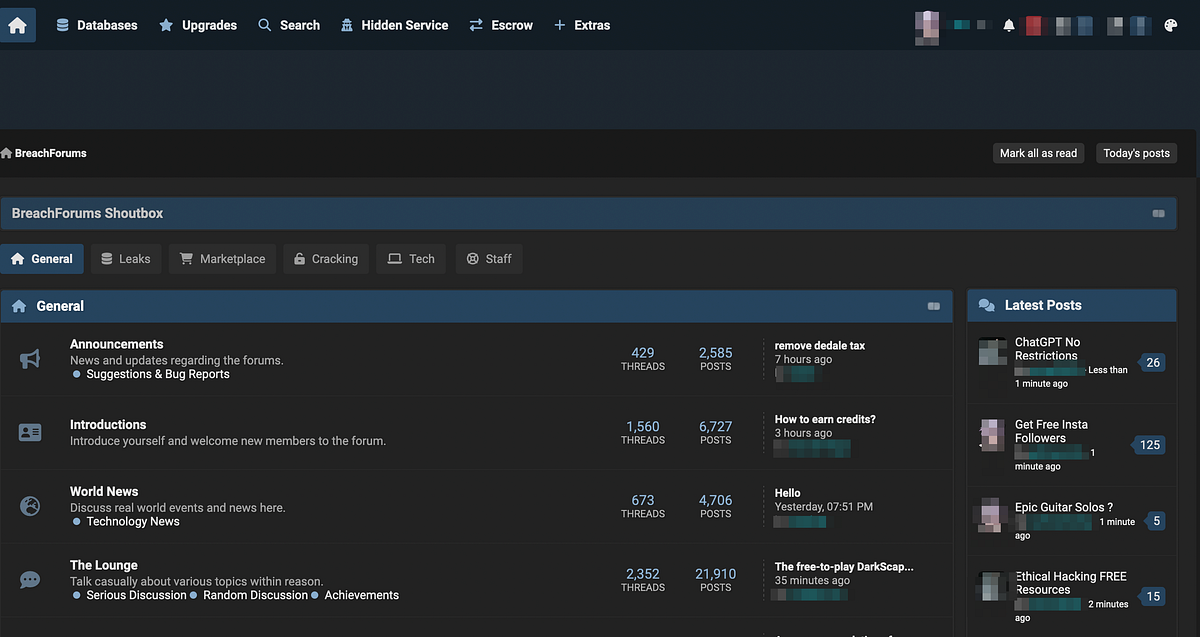Click the home icon in the navigation bar

17,24
